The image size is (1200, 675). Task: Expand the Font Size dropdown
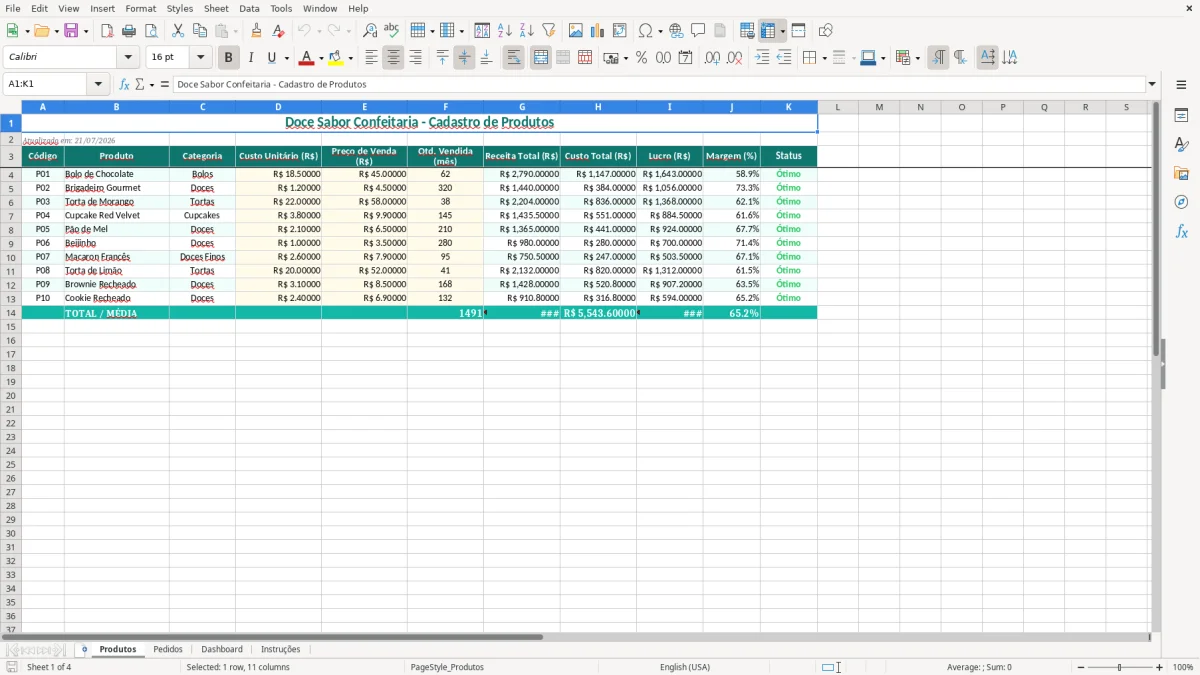pos(200,57)
